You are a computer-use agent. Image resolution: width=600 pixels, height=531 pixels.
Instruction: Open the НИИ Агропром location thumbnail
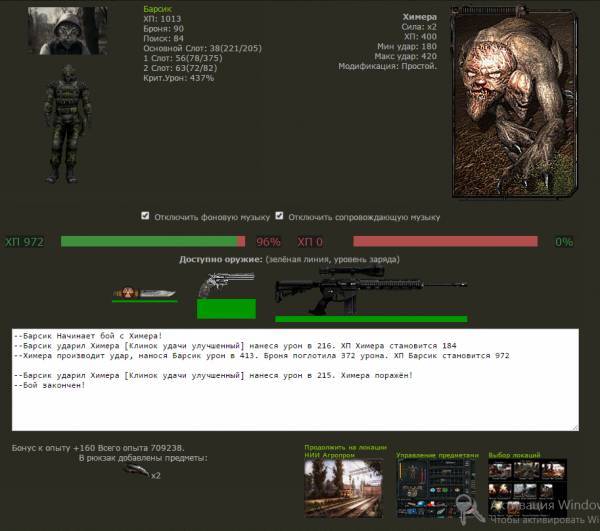[x=343, y=490]
